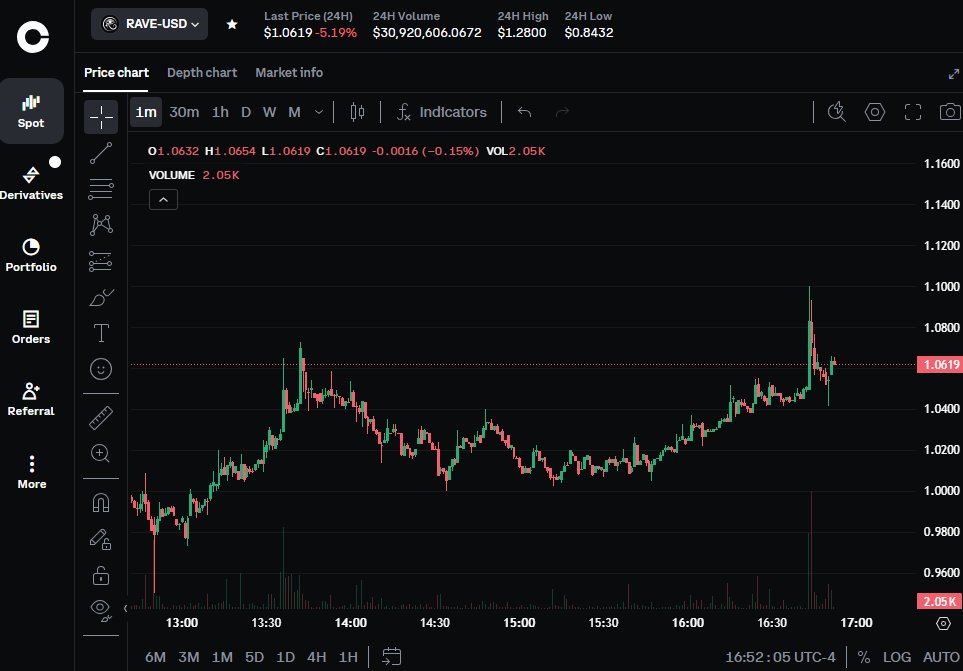The height and width of the screenshot is (671, 963).
Task: Select the 1h interval
Action: click(220, 112)
